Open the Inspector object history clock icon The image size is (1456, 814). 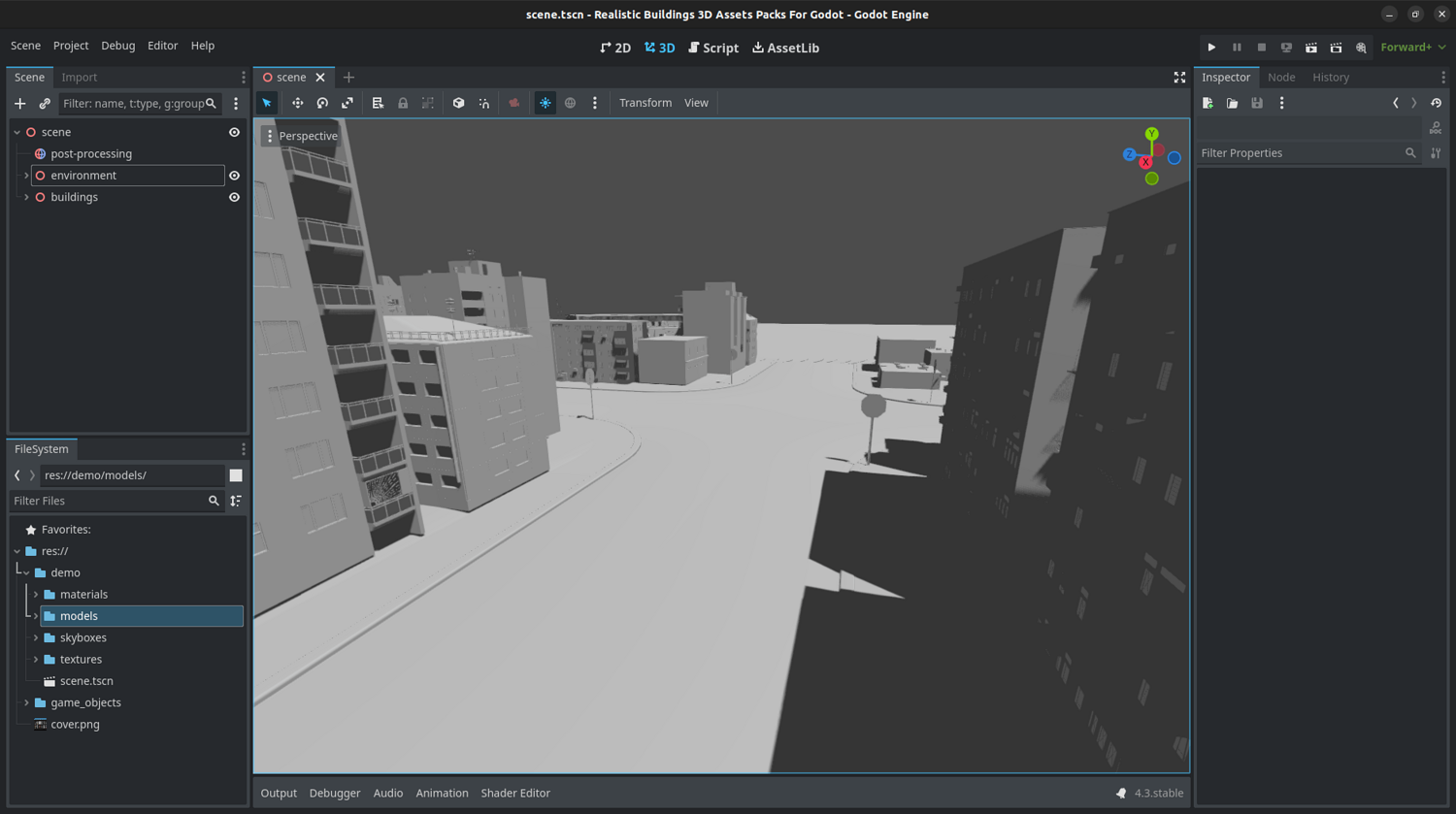tap(1437, 103)
